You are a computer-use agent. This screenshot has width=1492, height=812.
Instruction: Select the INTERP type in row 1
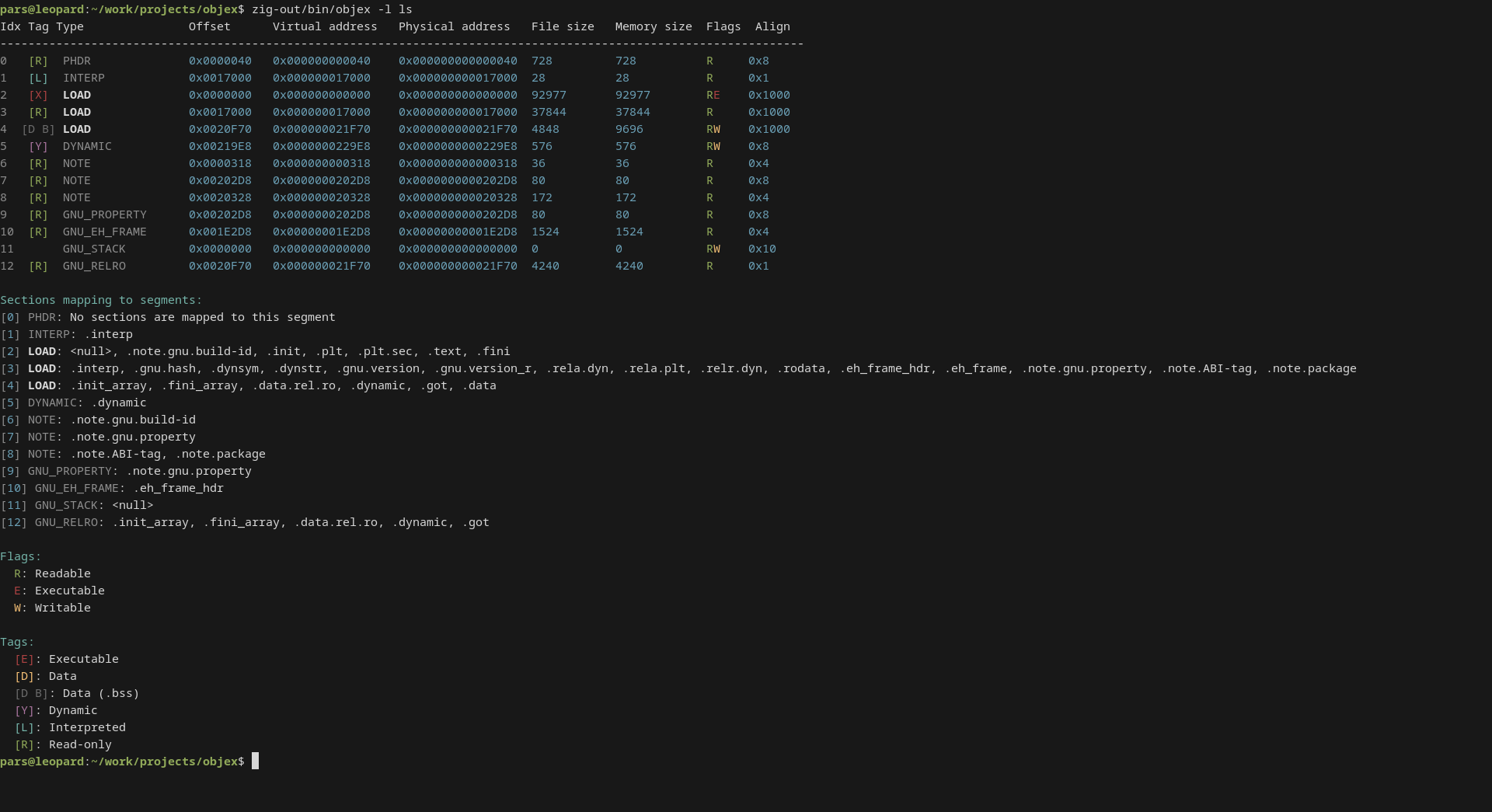click(84, 78)
